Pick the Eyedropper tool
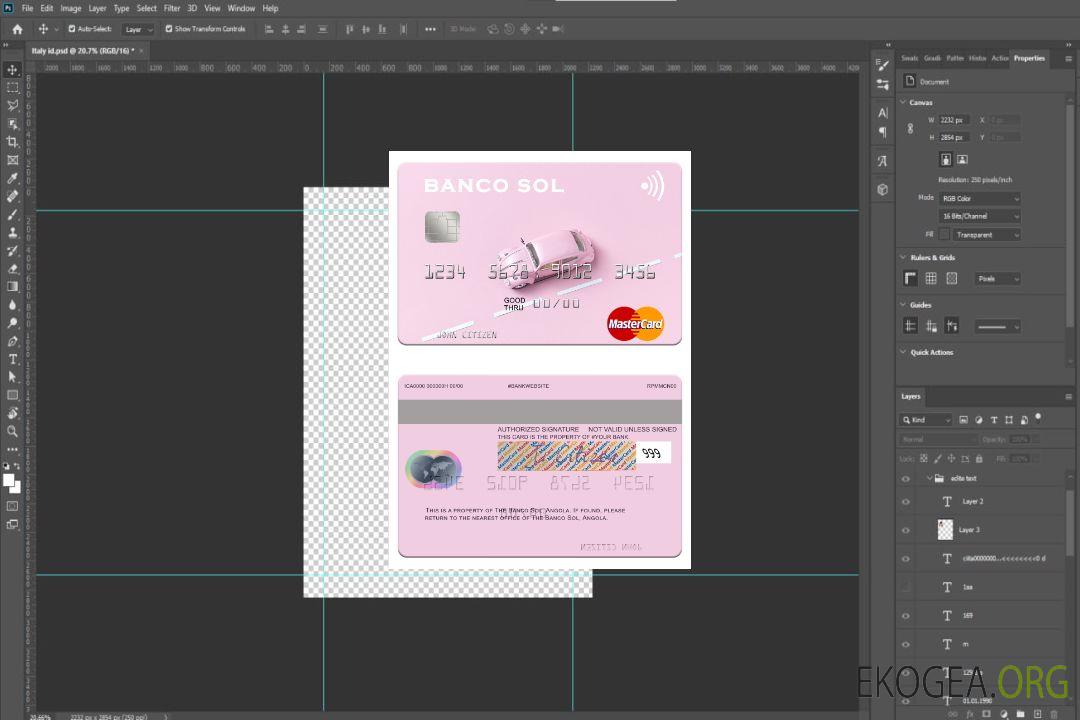 (x=12, y=178)
